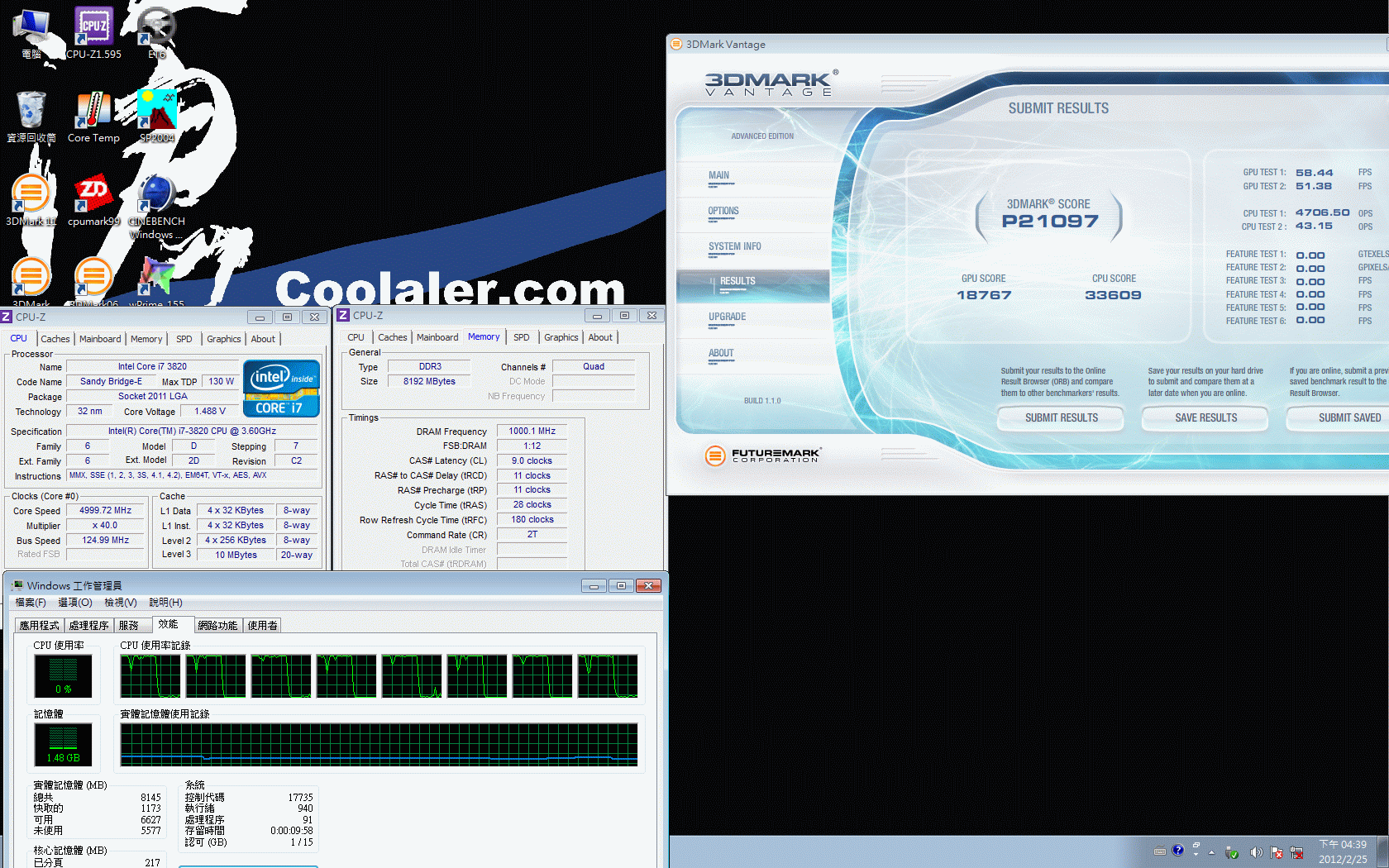Click Core Speed value 4999.72 MHz
1389x868 pixels.
click(x=106, y=511)
